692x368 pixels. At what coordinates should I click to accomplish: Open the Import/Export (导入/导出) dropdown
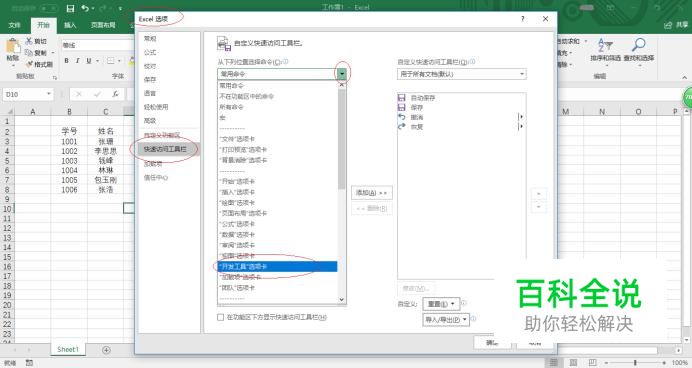pyautogui.click(x=446, y=319)
